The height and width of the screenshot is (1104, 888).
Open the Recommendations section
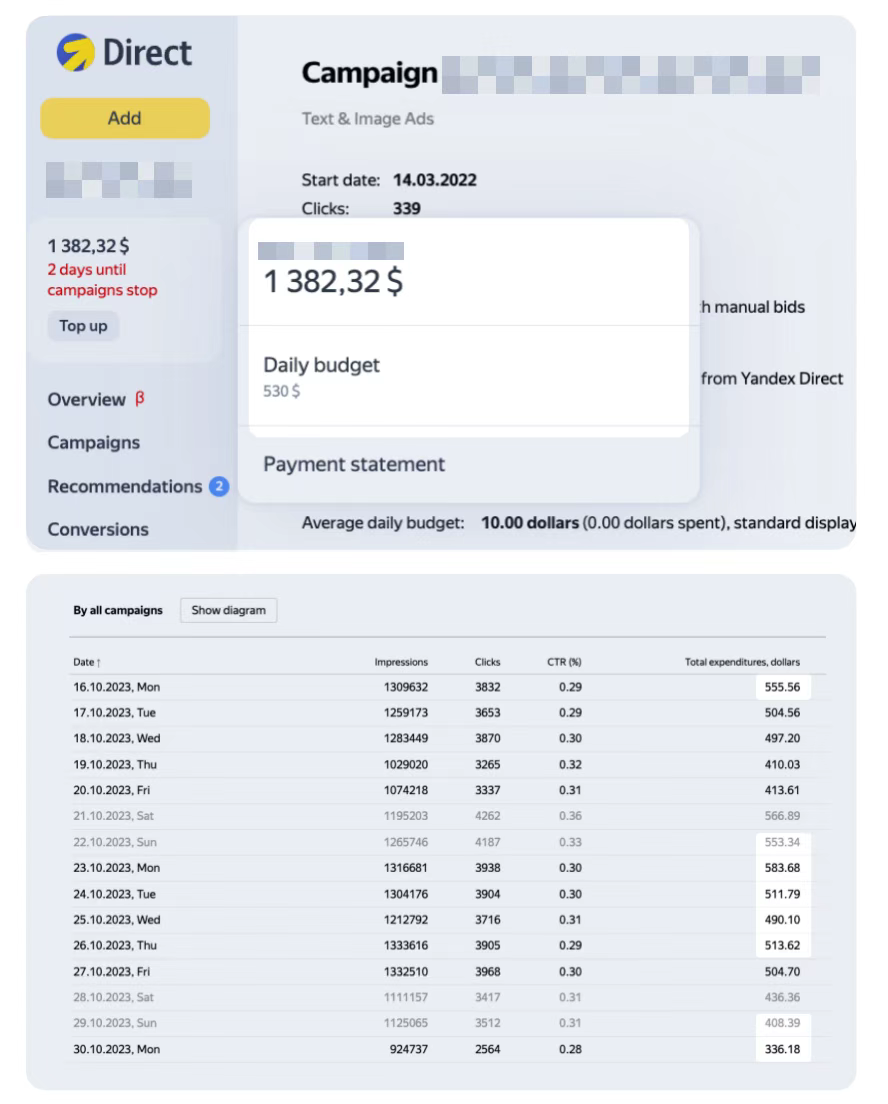[x=125, y=487]
